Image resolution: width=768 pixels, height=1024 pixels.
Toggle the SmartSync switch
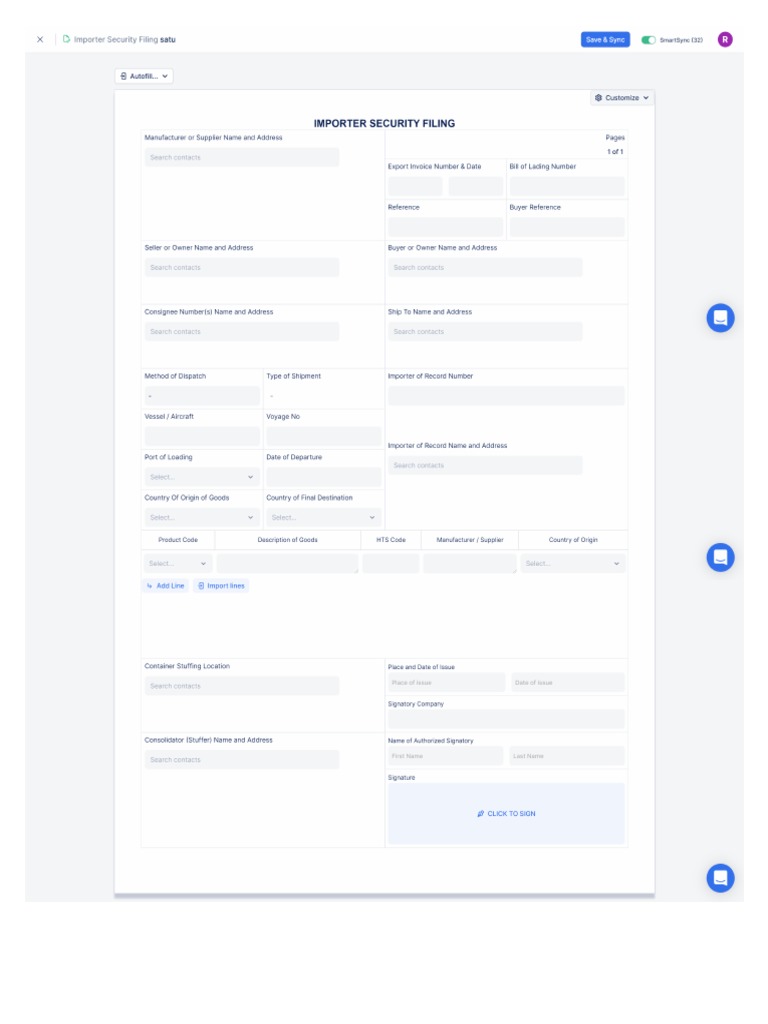click(648, 40)
